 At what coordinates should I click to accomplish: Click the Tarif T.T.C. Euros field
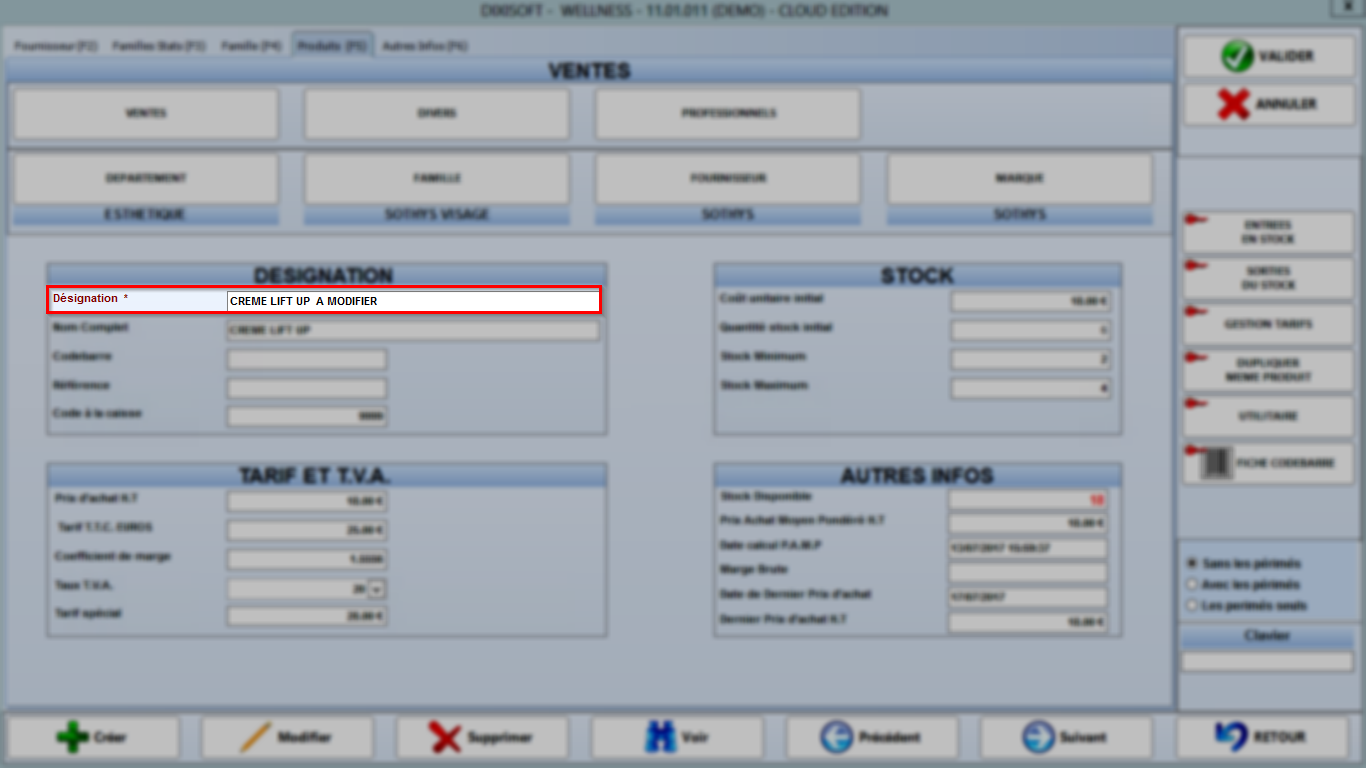coord(307,531)
